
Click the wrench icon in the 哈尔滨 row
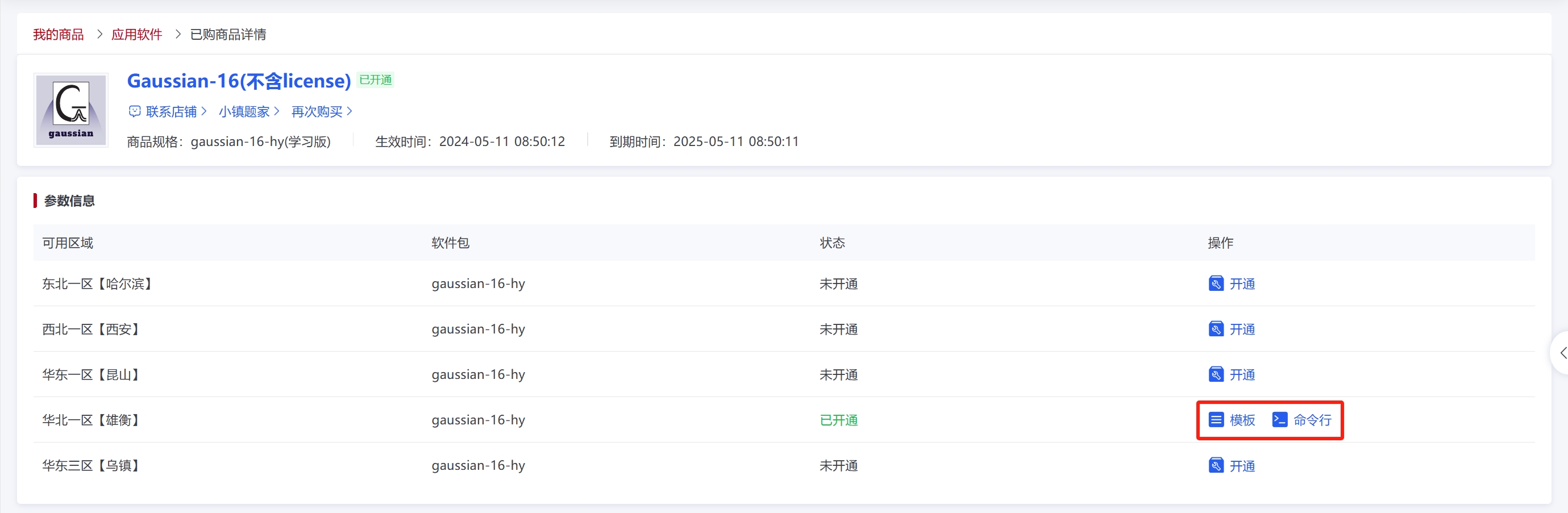(1216, 283)
